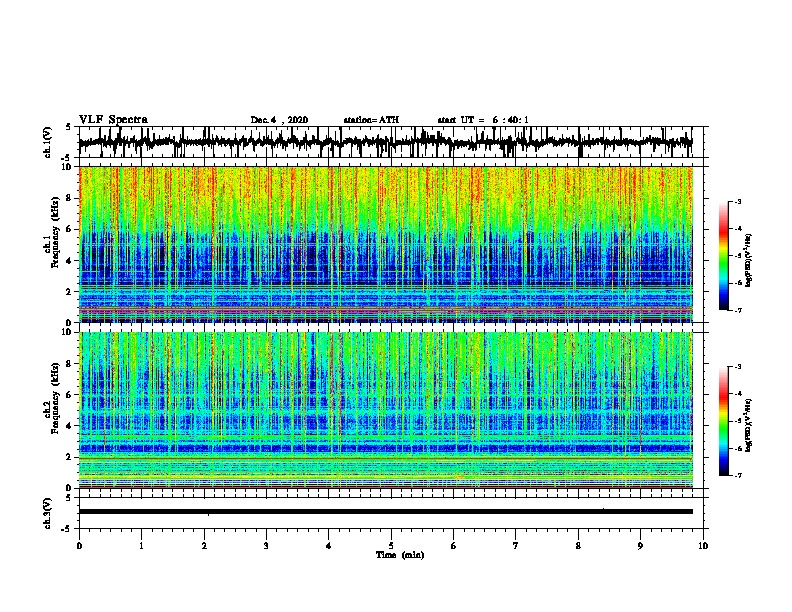This screenshot has width=792, height=612.
Task: Click time axis tick label "10"
Action: point(703,546)
